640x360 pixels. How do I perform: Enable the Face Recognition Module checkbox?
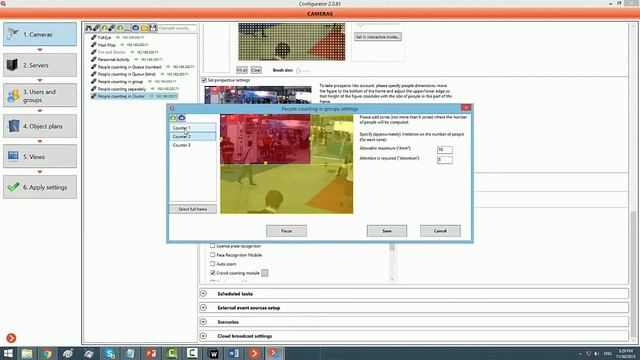pyautogui.click(x=213, y=255)
